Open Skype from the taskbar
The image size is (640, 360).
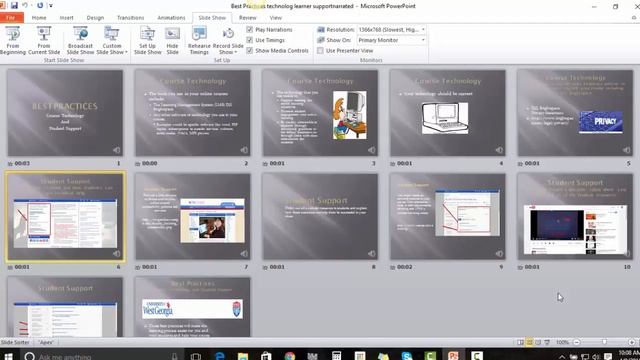tap(407, 356)
